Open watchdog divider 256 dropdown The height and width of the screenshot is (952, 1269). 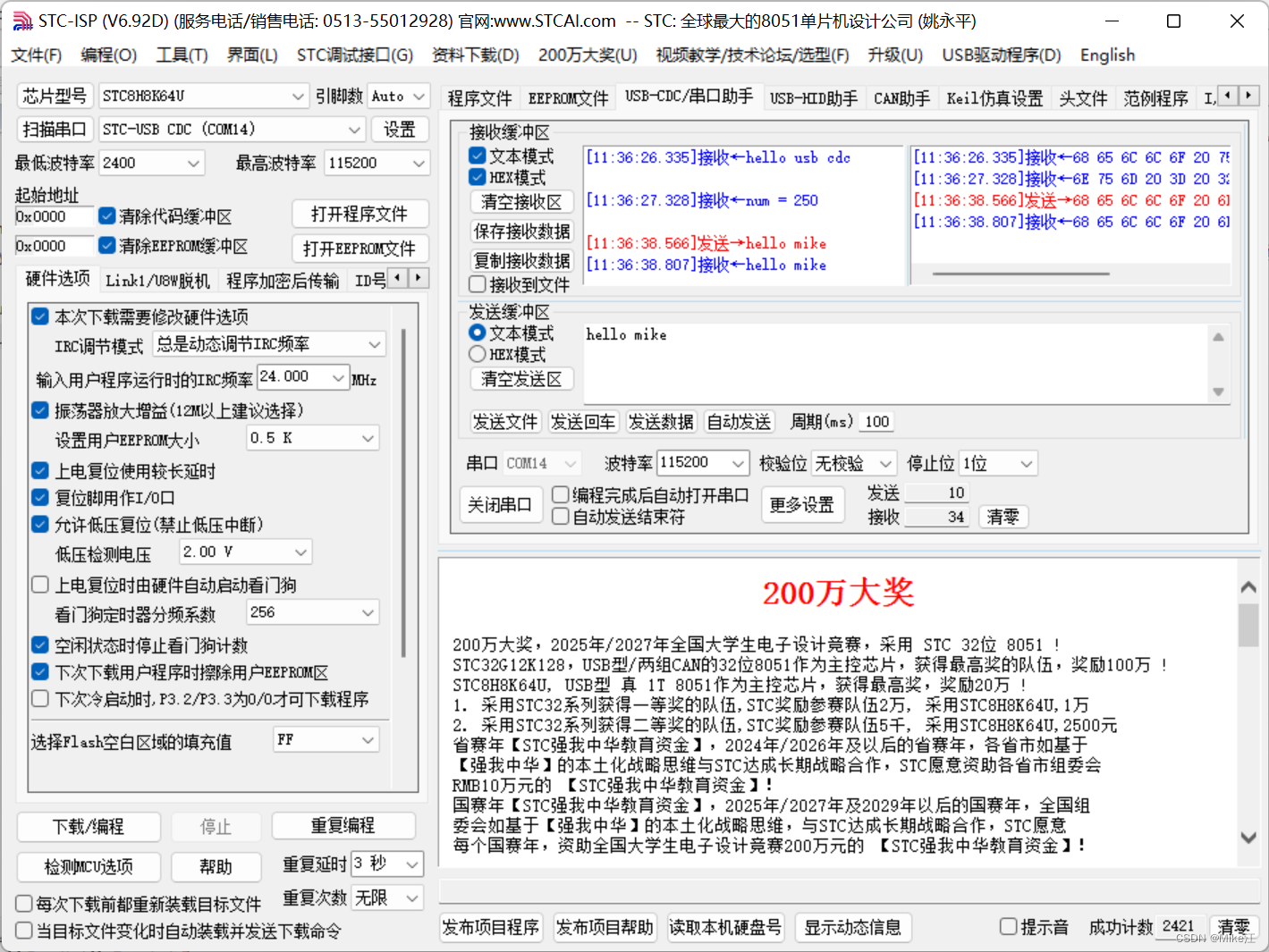(x=313, y=612)
